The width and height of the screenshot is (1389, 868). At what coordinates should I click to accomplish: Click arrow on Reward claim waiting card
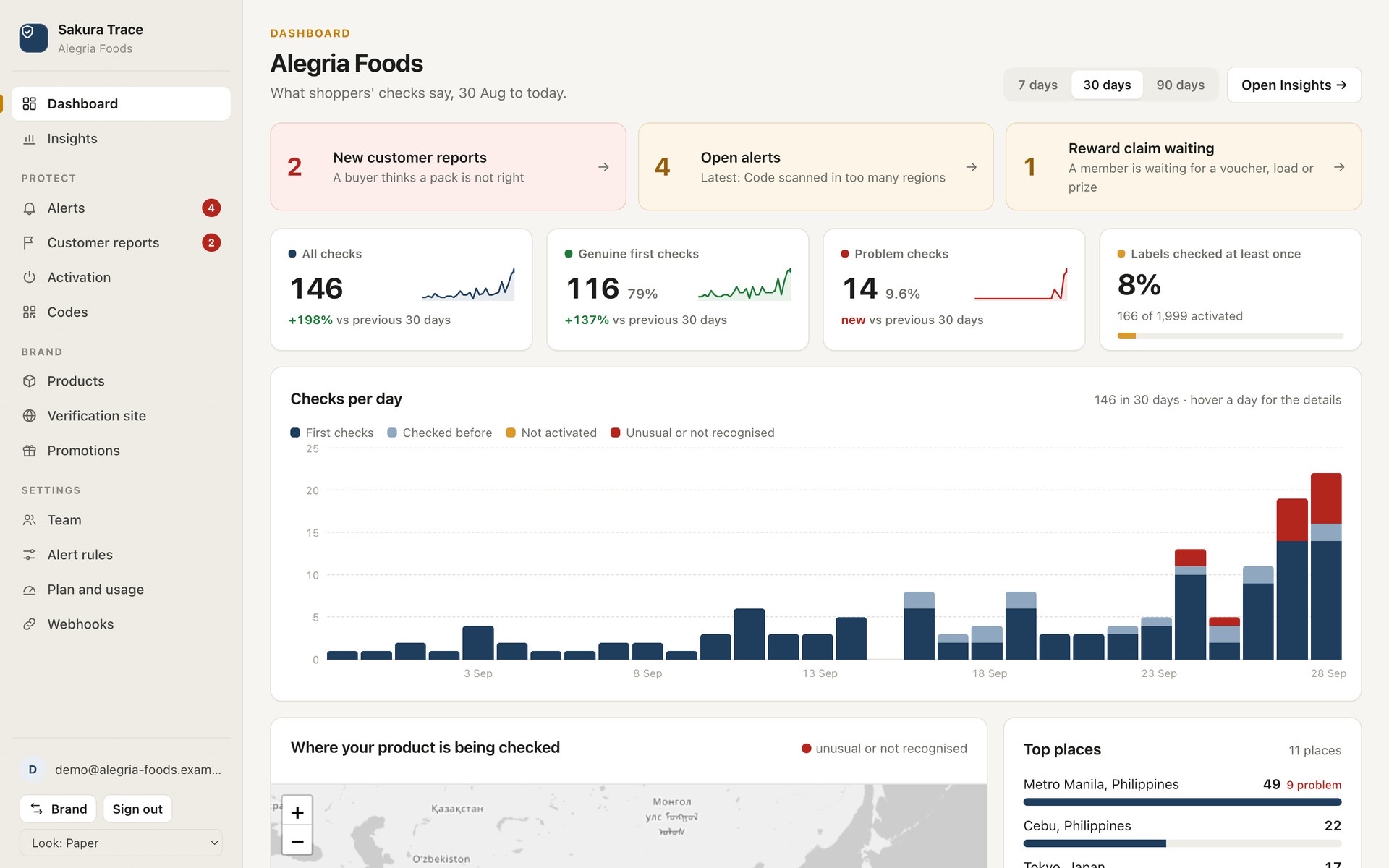pos(1339,167)
